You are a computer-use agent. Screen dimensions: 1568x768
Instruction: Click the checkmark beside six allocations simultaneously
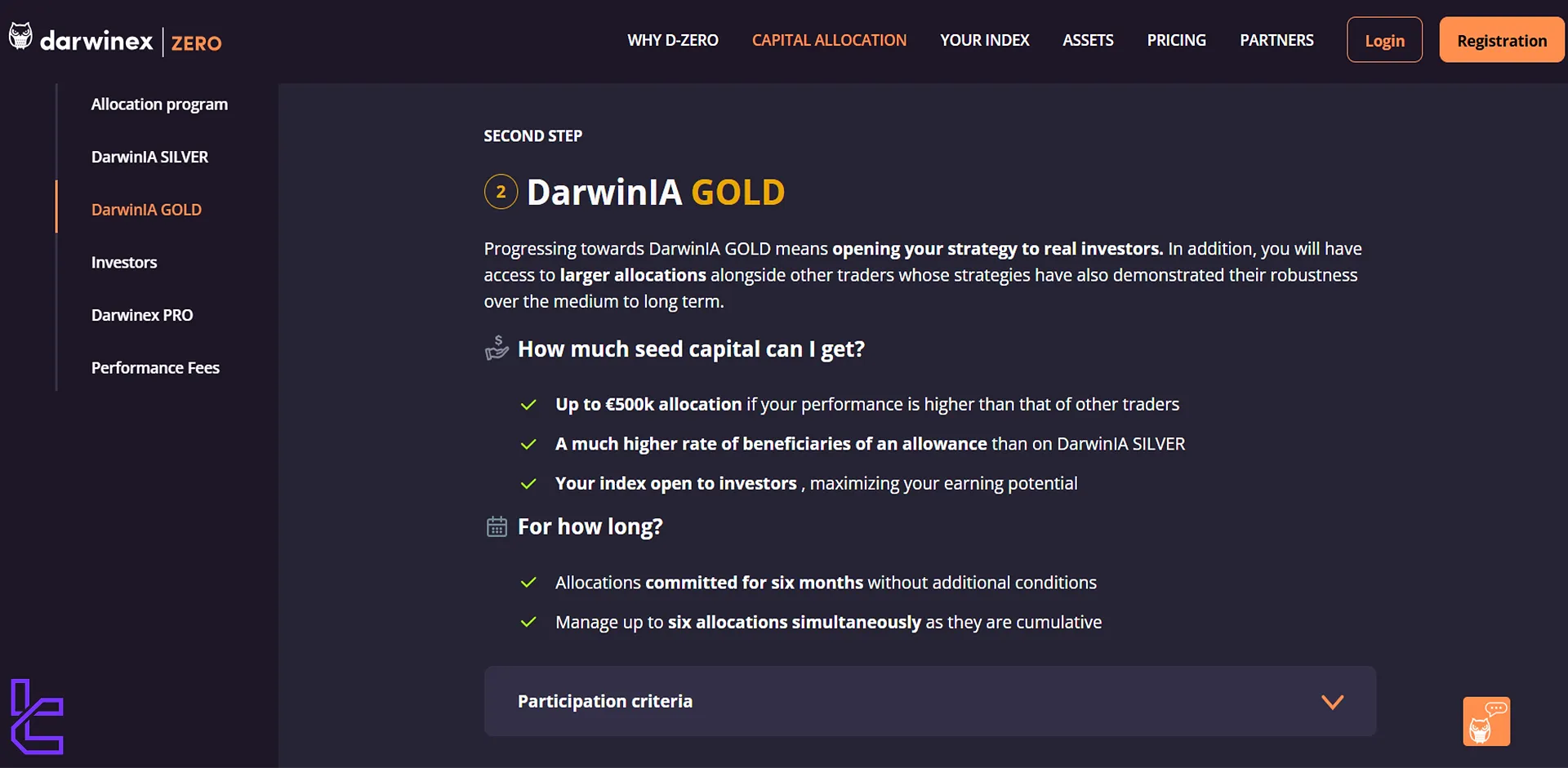click(528, 623)
